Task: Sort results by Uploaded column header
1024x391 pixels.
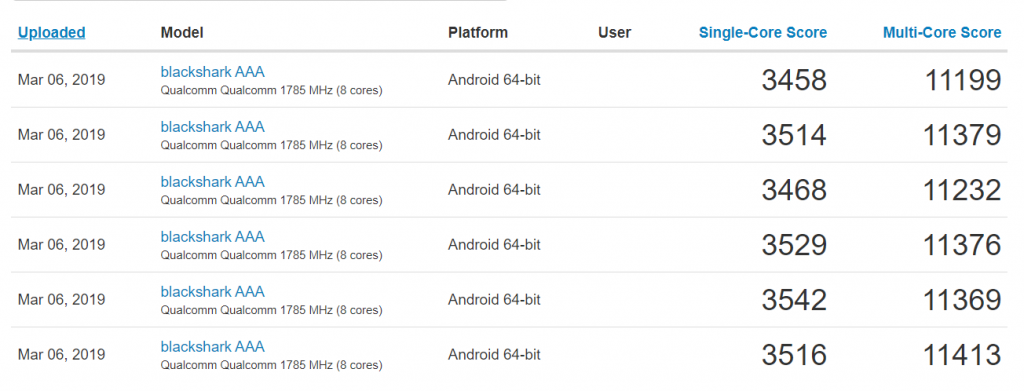Action: (x=52, y=33)
